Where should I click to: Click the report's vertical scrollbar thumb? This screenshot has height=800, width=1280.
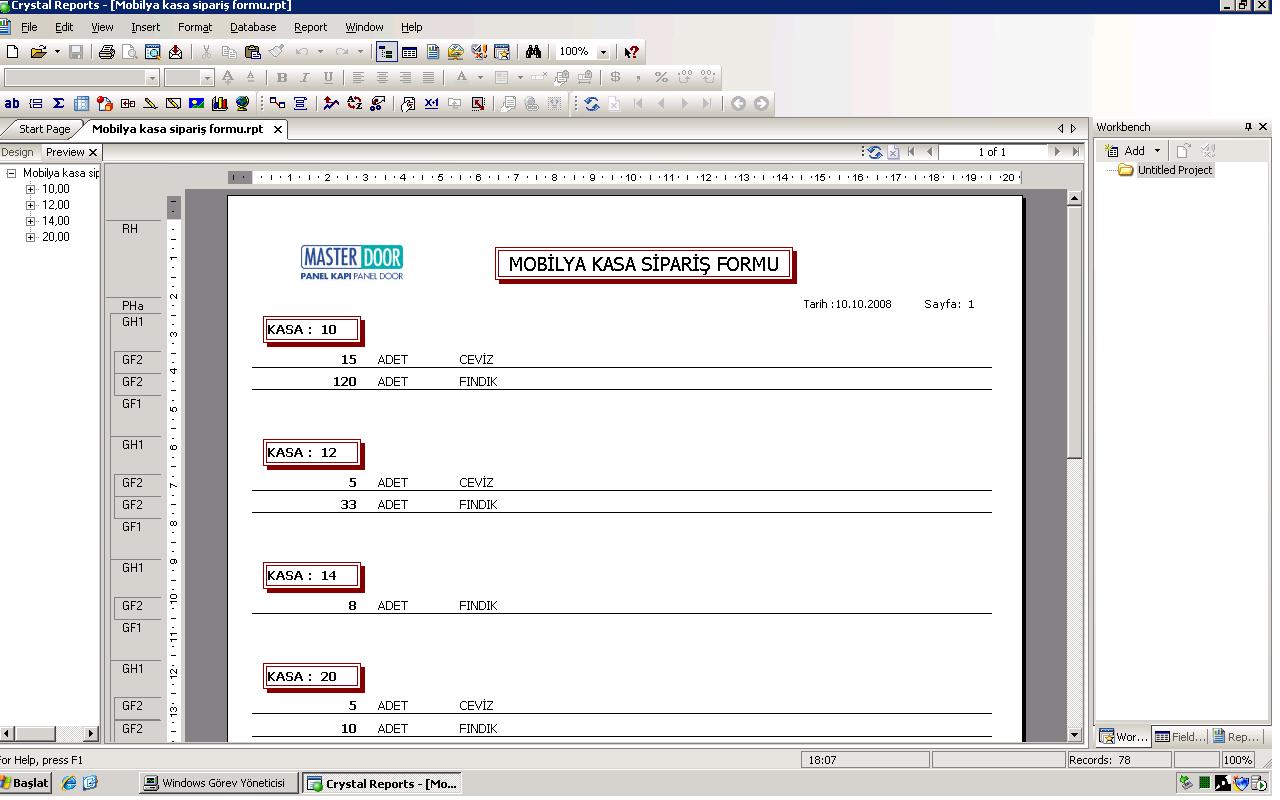pos(1074,330)
